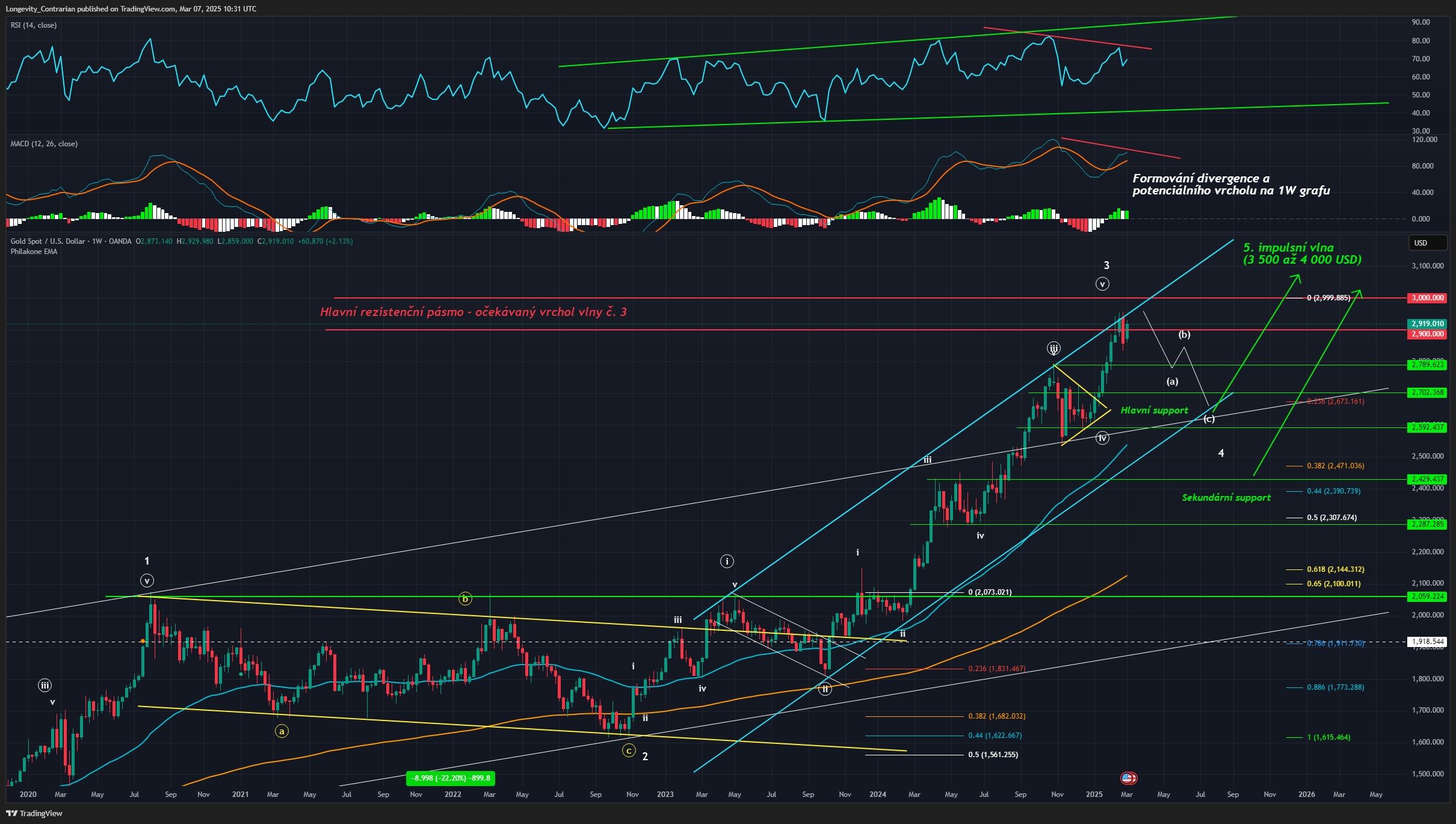Viewport: 1456px width, 824px height.
Task: Click the green -8.998 (-22.20%) measurement label
Action: (x=451, y=778)
